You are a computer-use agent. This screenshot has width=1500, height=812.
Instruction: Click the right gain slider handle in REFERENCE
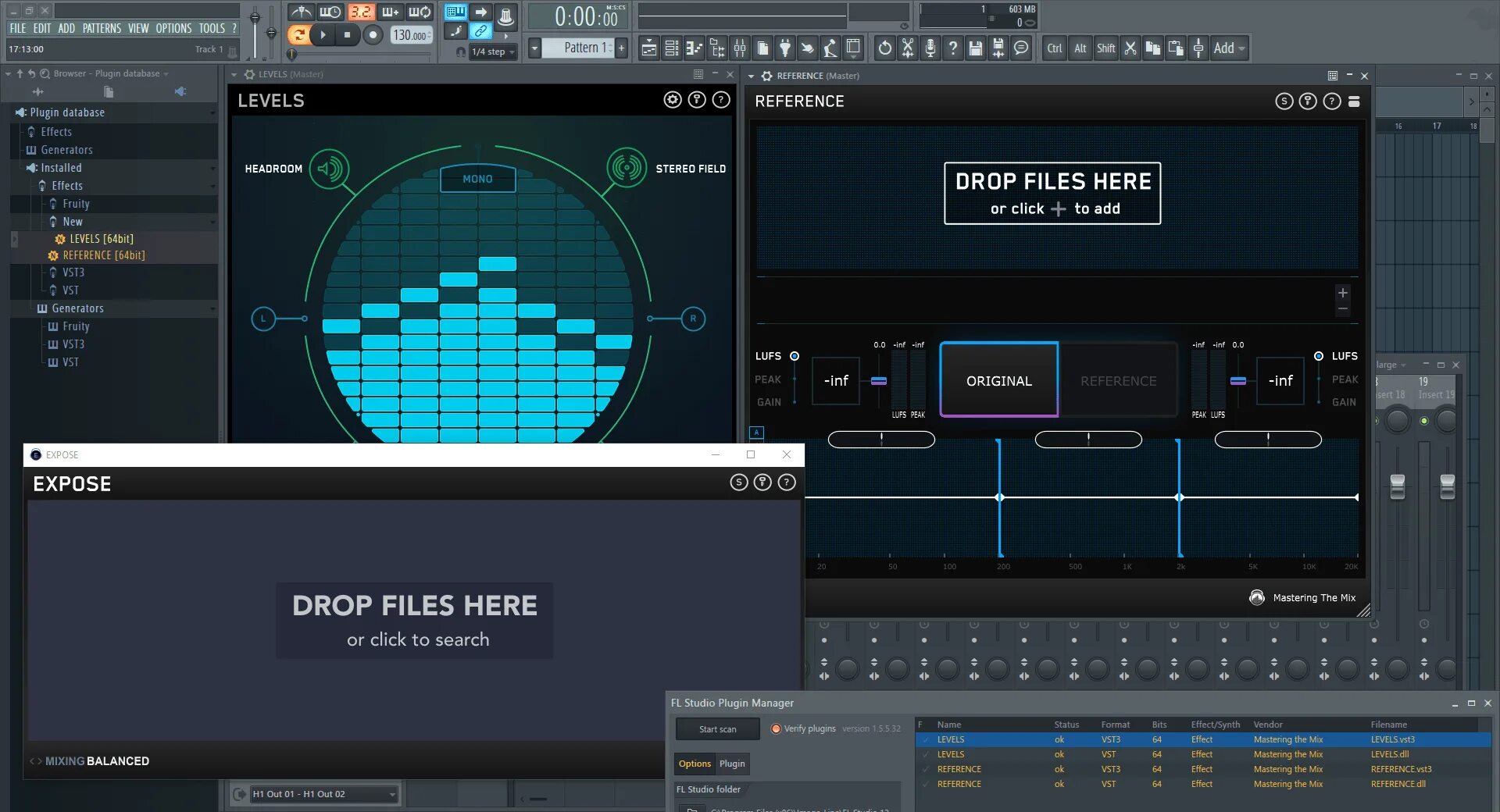coord(1238,381)
